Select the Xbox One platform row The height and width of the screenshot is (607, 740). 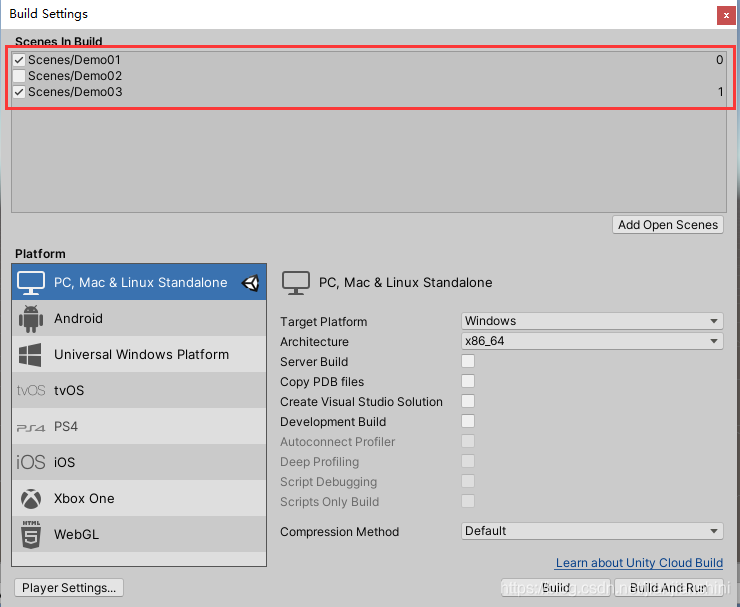coord(139,498)
